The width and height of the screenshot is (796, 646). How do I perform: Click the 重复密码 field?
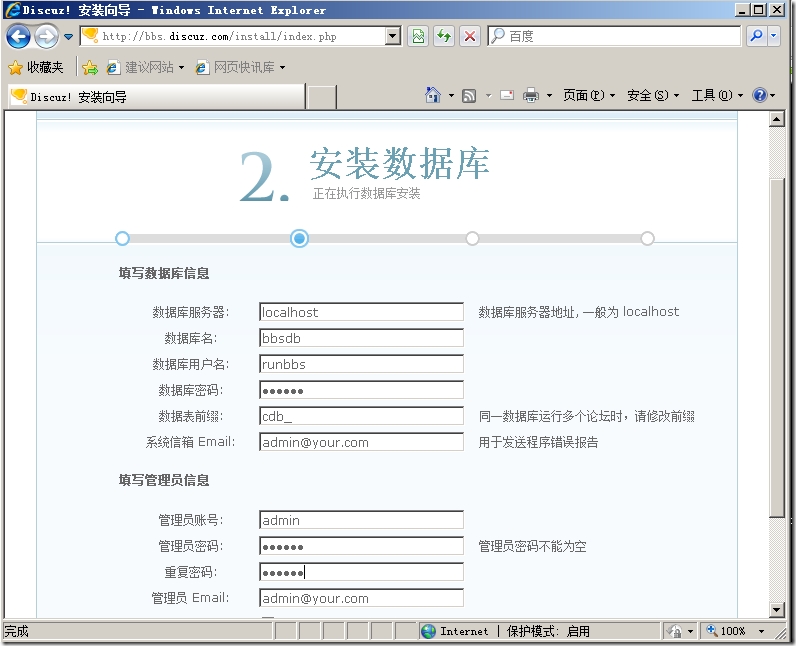click(x=361, y=572)
